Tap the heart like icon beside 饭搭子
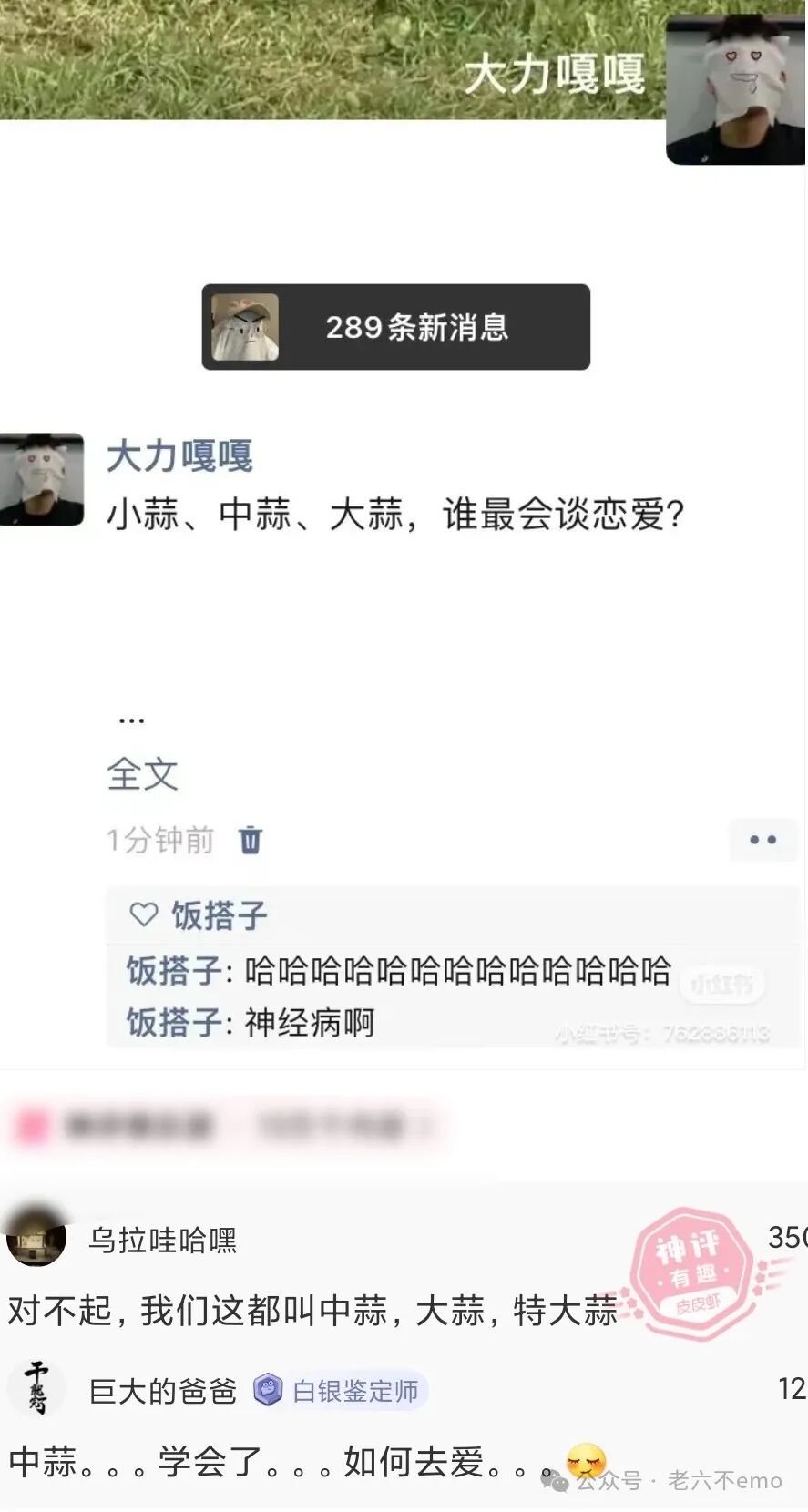 pos(144,914)
